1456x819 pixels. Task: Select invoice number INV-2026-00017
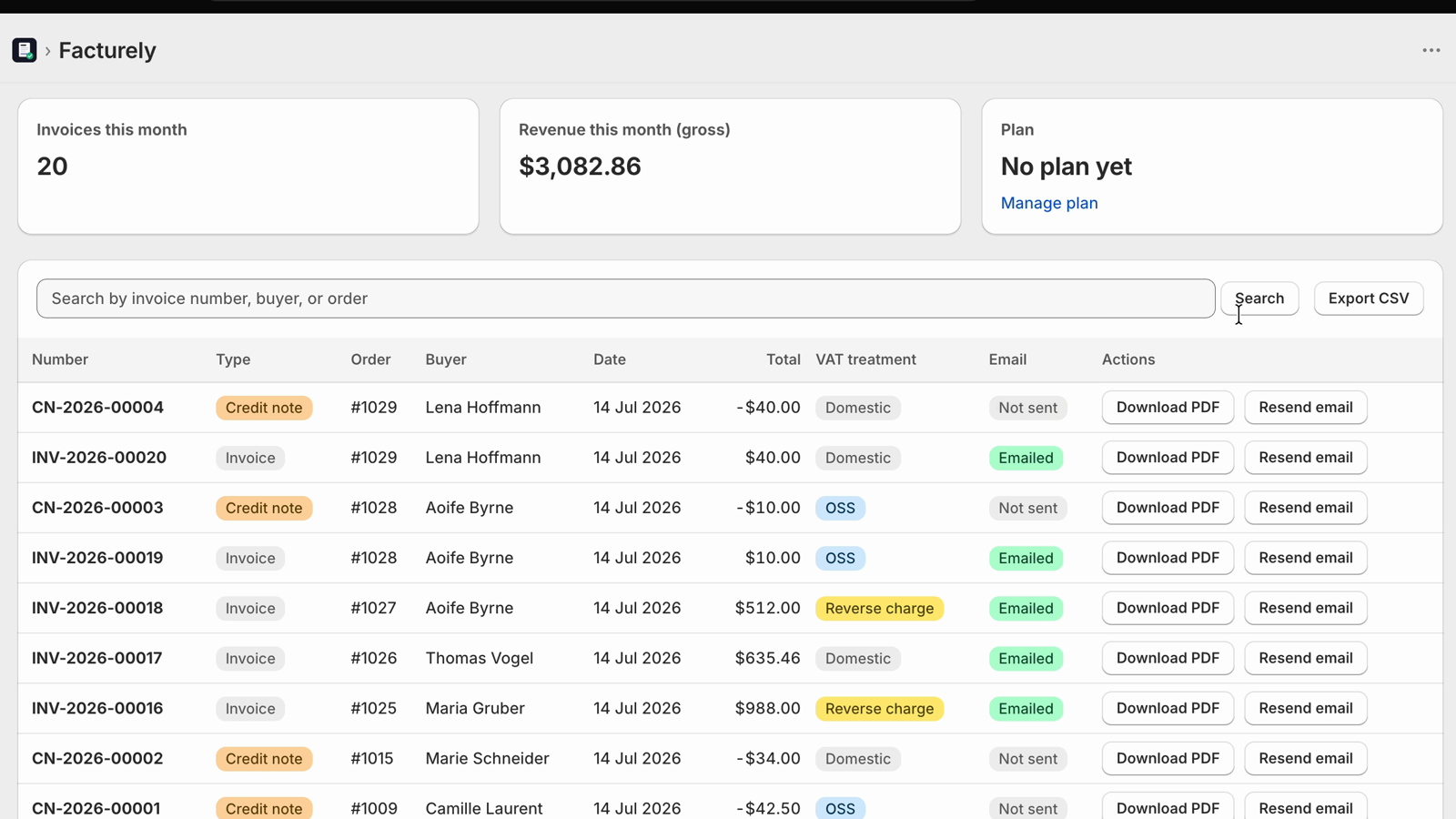(97, 658)
